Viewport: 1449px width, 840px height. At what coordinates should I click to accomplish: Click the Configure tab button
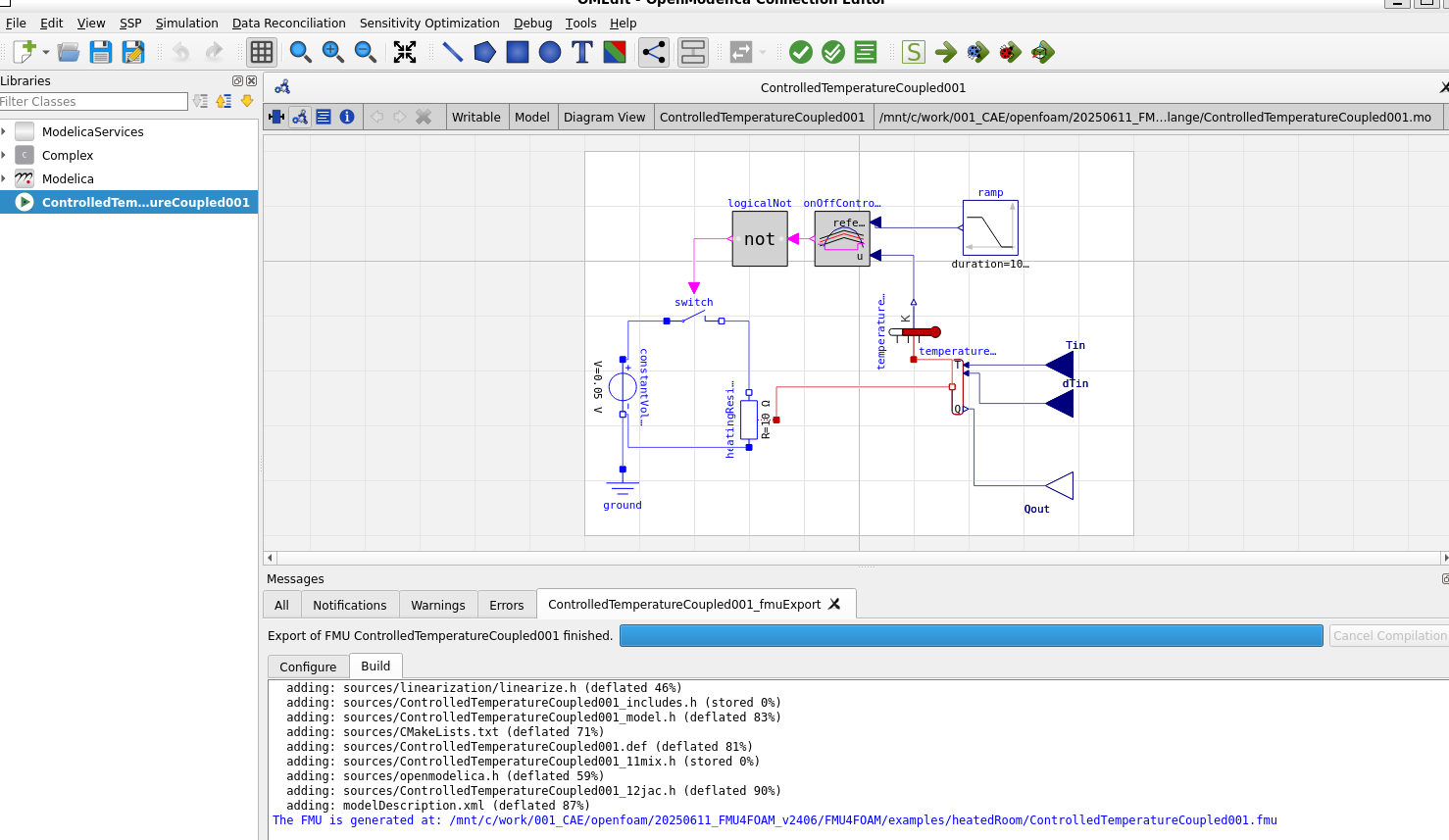(308, 667)
